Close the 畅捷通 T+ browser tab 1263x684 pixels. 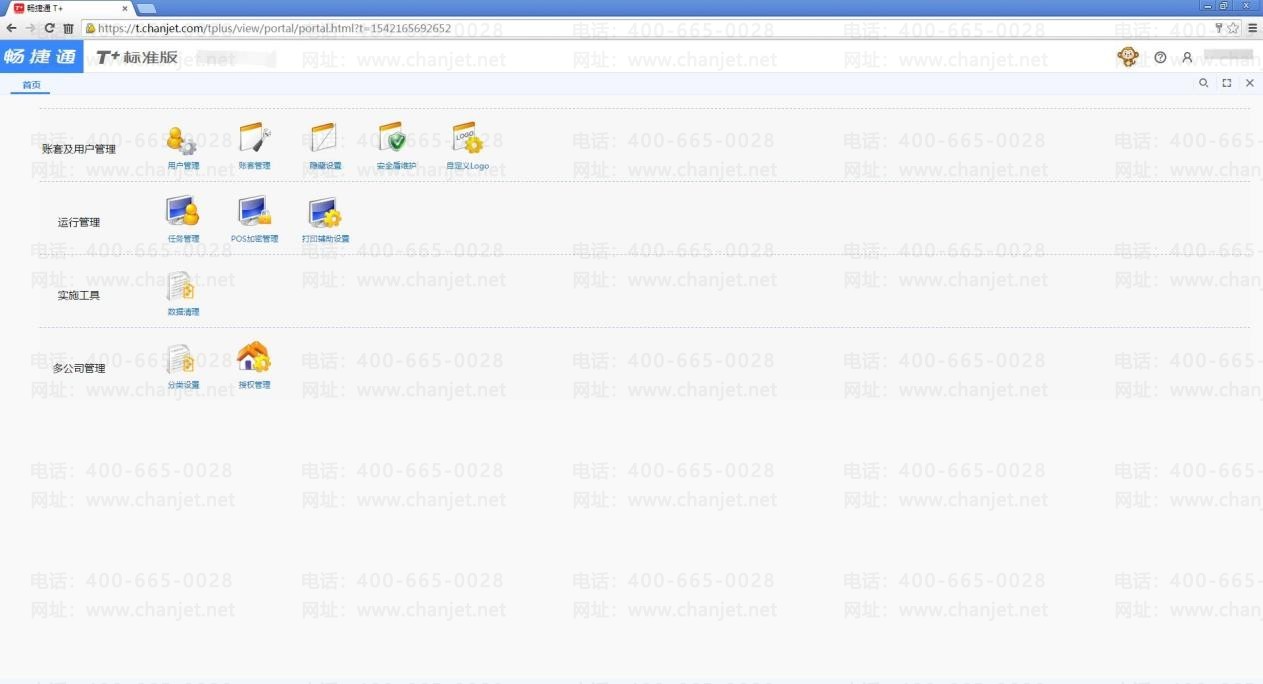tap(124, 8)
